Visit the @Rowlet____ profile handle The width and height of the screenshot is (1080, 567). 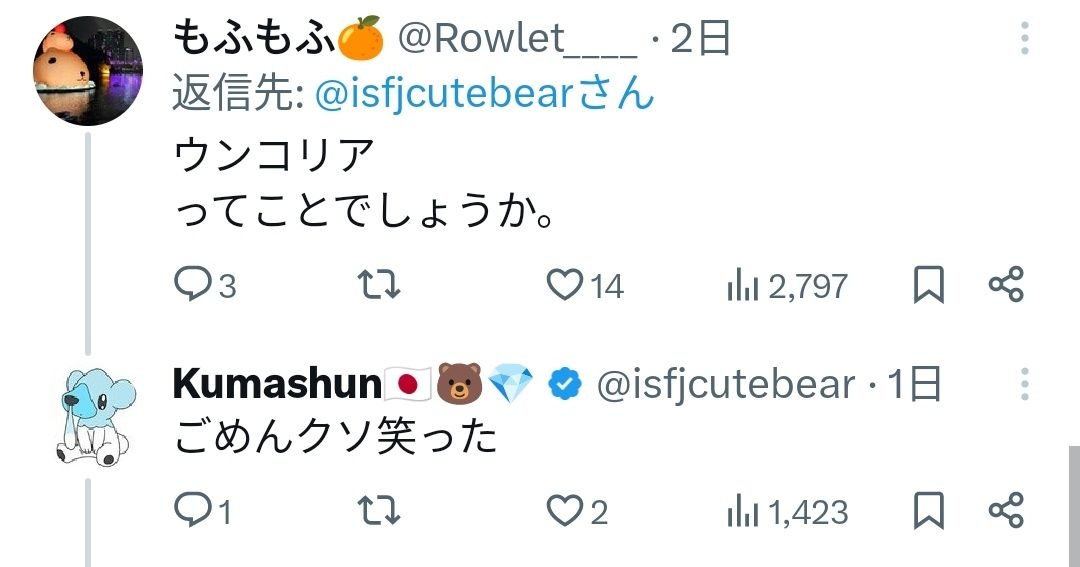[x=517, y=39]
